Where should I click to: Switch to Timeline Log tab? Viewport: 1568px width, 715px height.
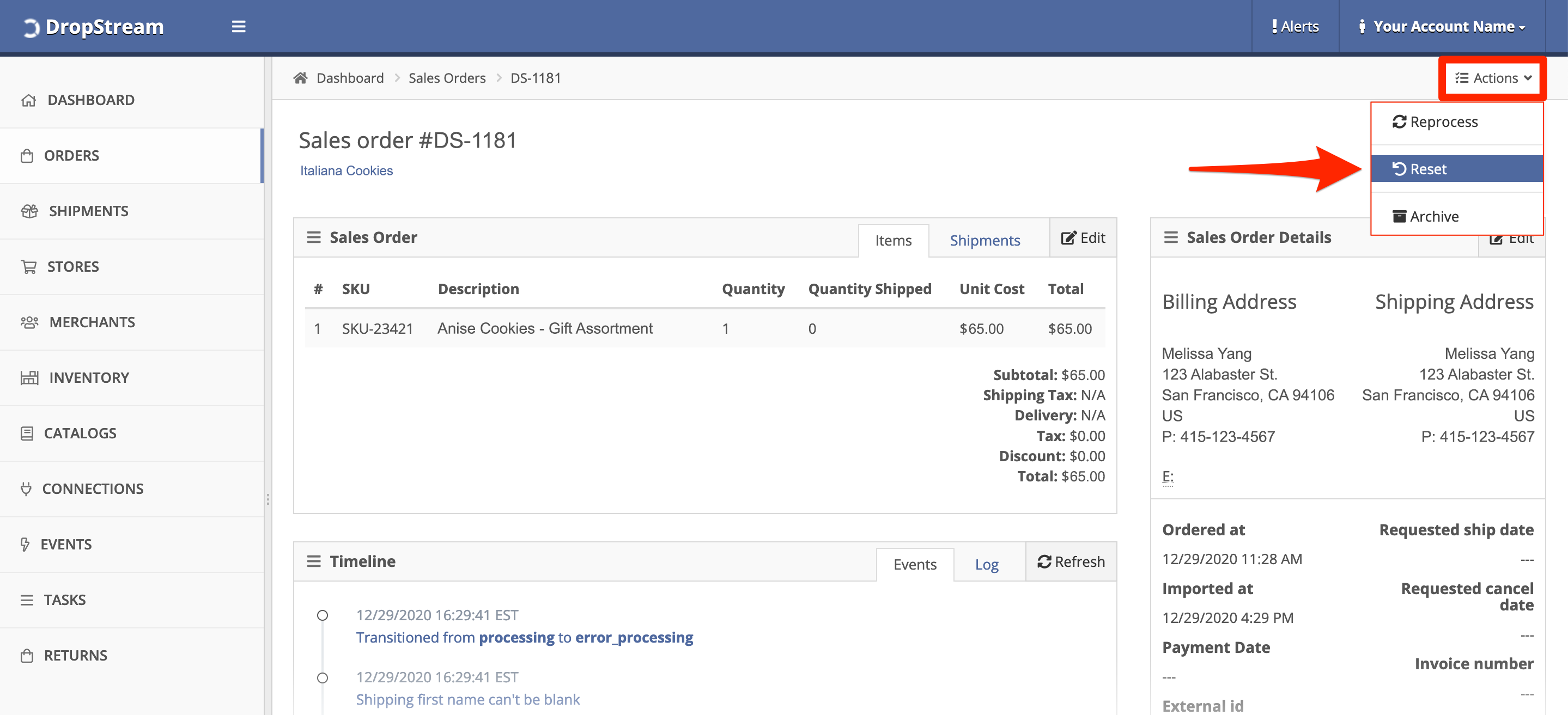pyautogui.click(x=987, y=564)
